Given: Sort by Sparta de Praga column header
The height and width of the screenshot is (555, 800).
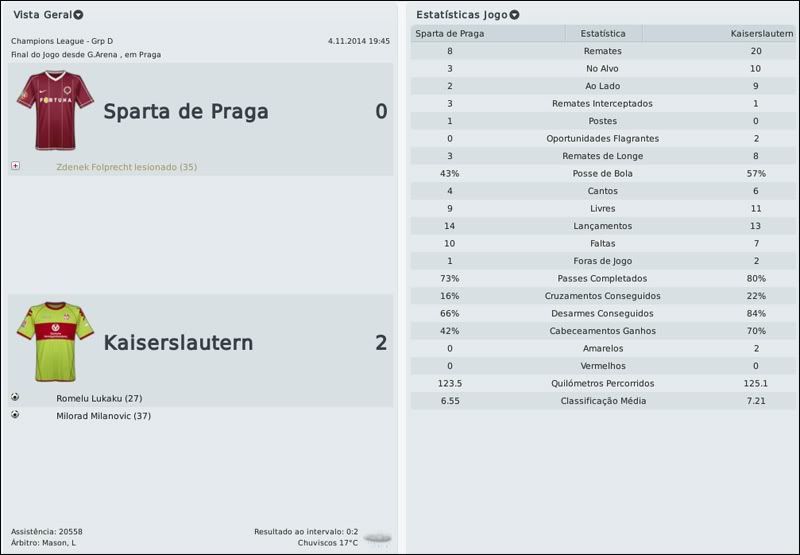Looking at the screenshot, I should [486, 33].
